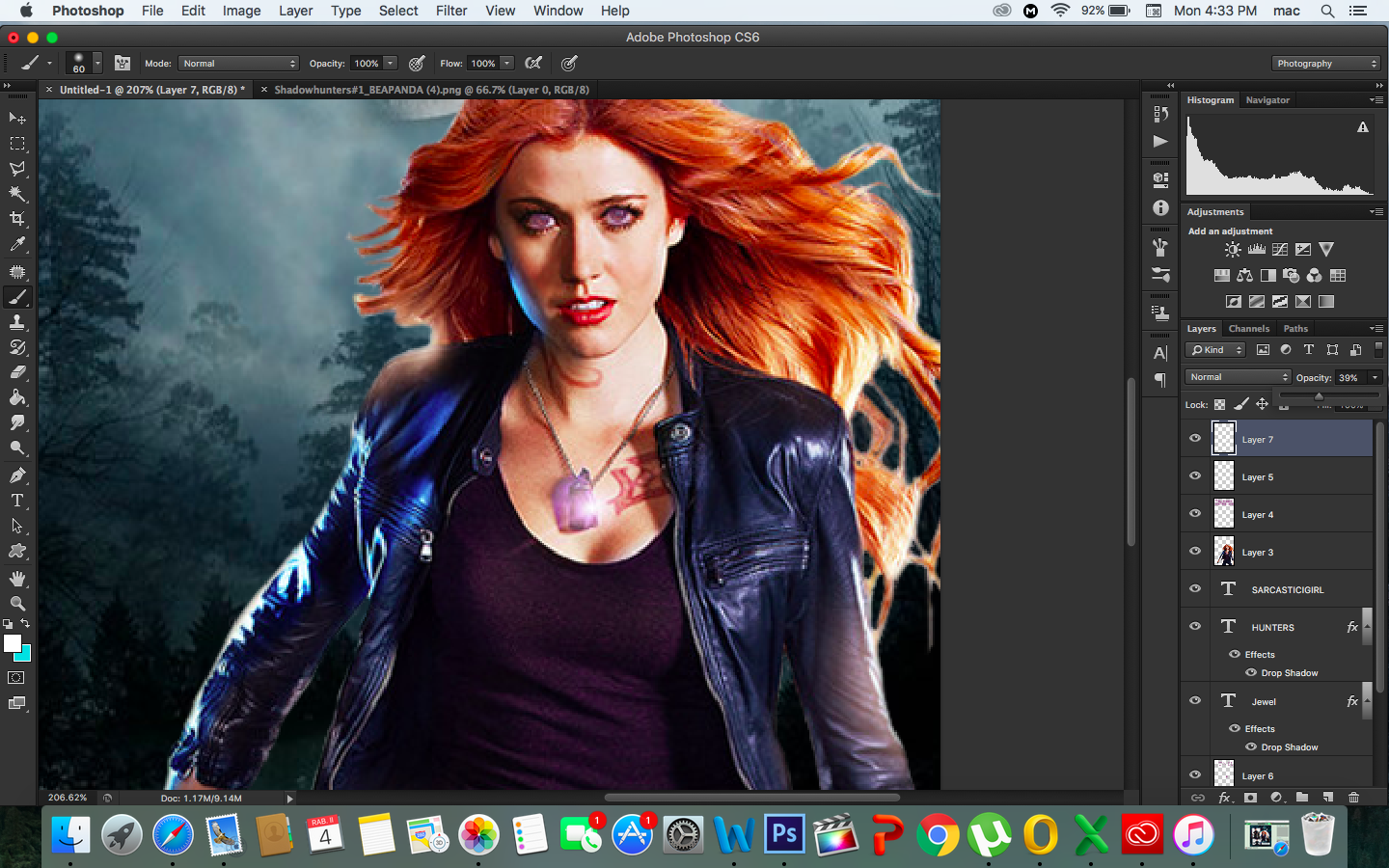Screen dimensions: 1389x868
Task: Switch to the Navigator tab
Action: pyautogui.click(x=1267, y=100)
